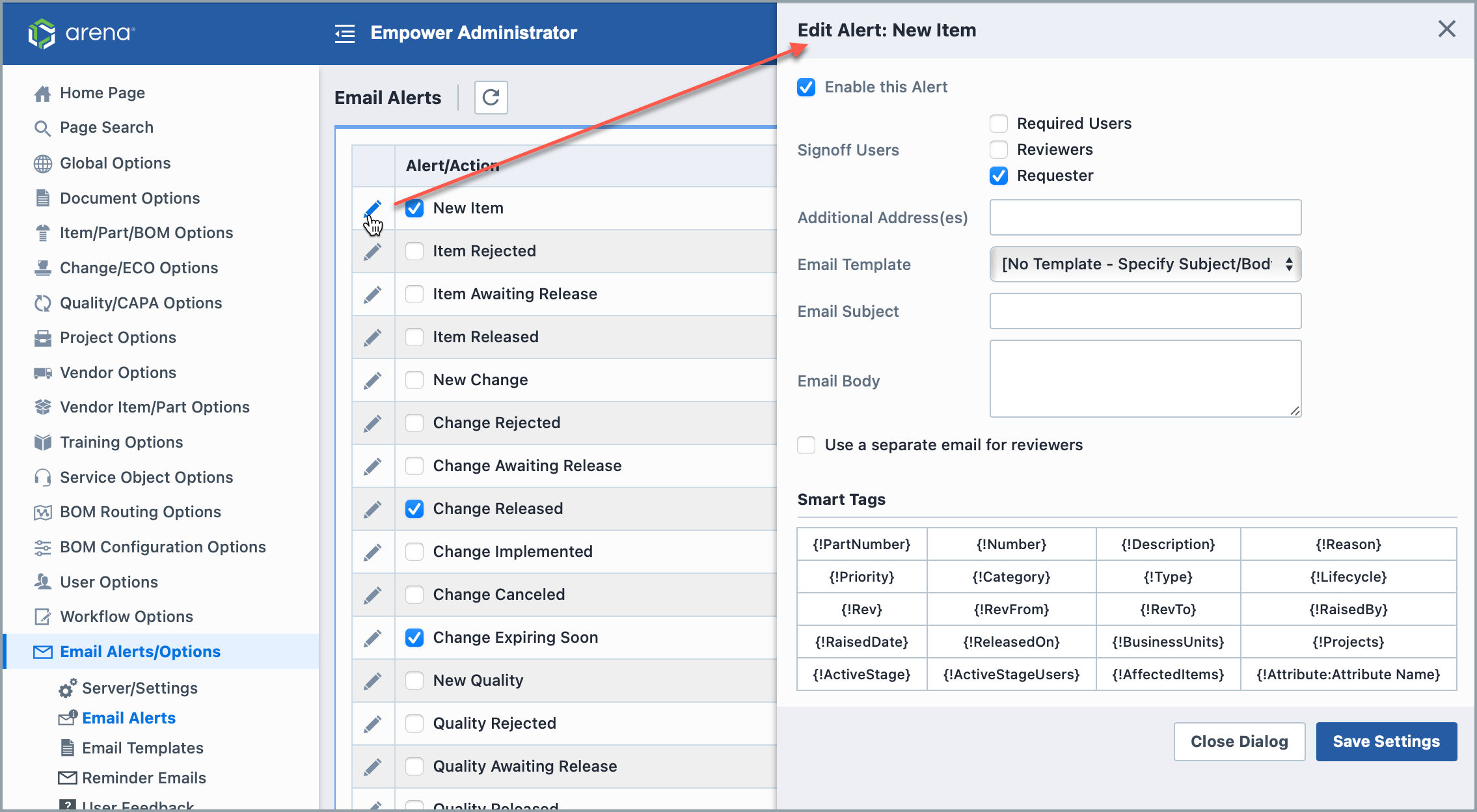The height and width of the screenshot is (812, 1477).
Task: Edit the Change Implemented alert pencil
Action: point(373,552)
